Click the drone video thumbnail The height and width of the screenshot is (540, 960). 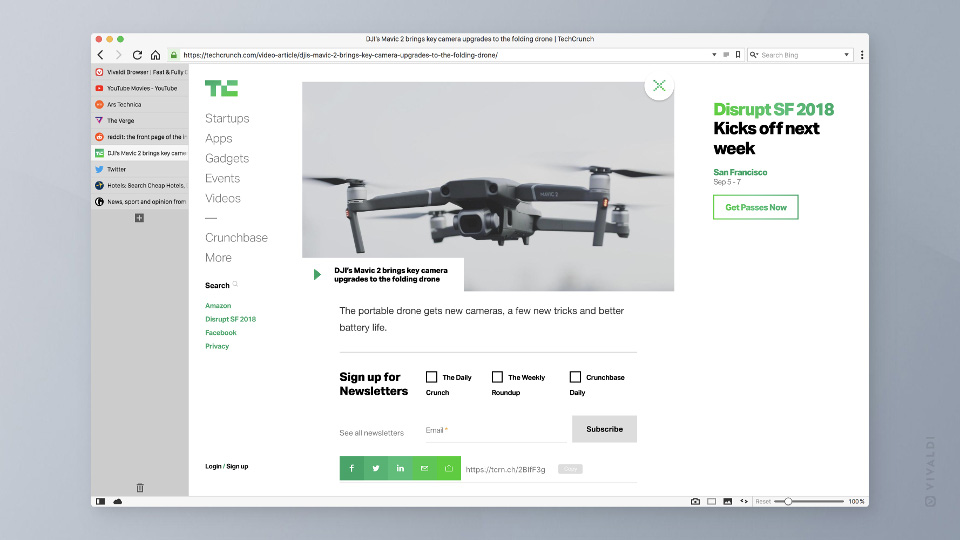(x=488, y=186)
